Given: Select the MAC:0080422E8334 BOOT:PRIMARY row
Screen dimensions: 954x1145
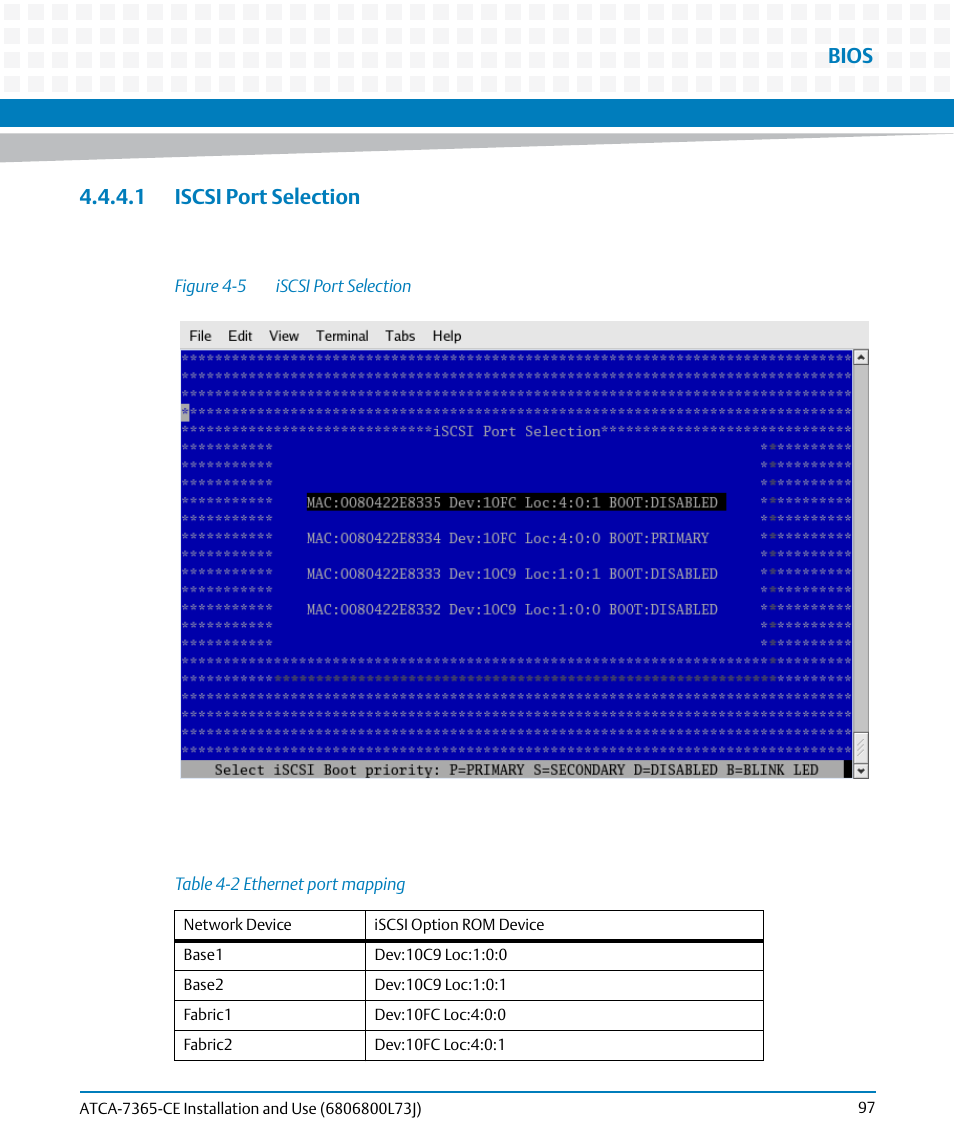Looking at the screenshot, I should click(508, 538).
